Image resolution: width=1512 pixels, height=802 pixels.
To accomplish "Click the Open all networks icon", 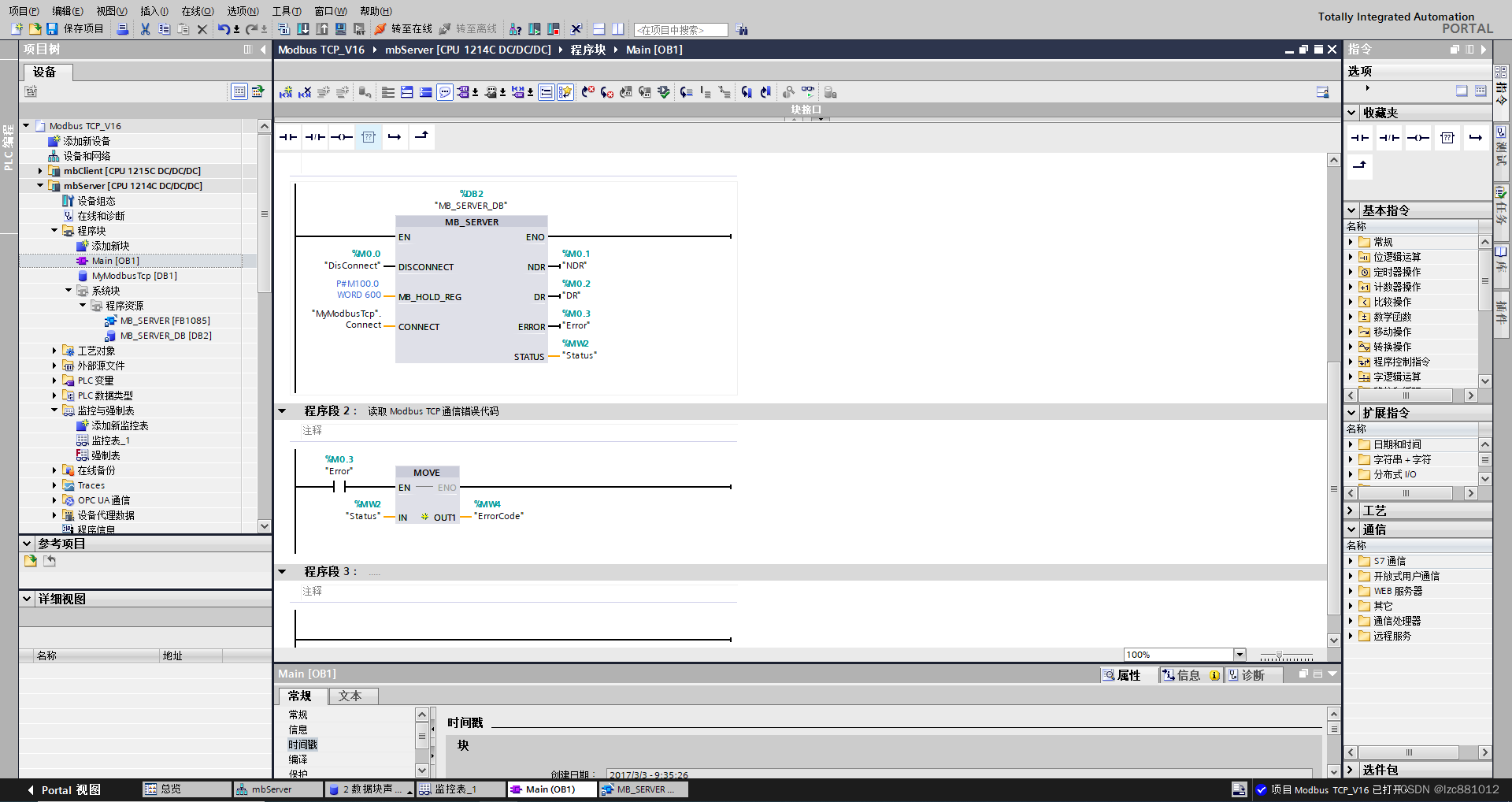I will (407, 92).
